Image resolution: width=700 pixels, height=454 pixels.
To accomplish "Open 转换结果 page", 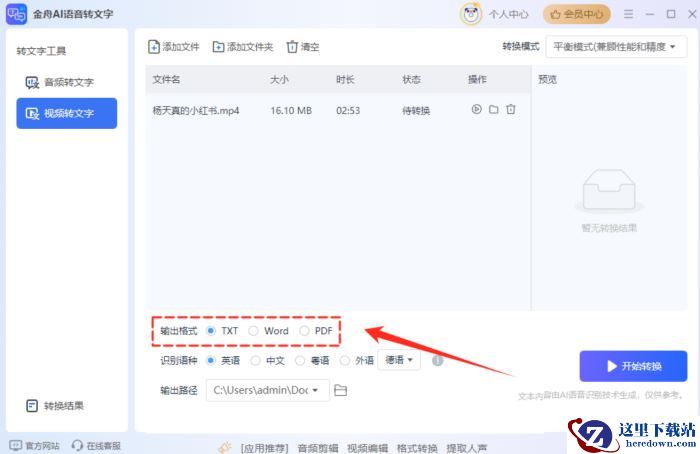I will [55, 406].
